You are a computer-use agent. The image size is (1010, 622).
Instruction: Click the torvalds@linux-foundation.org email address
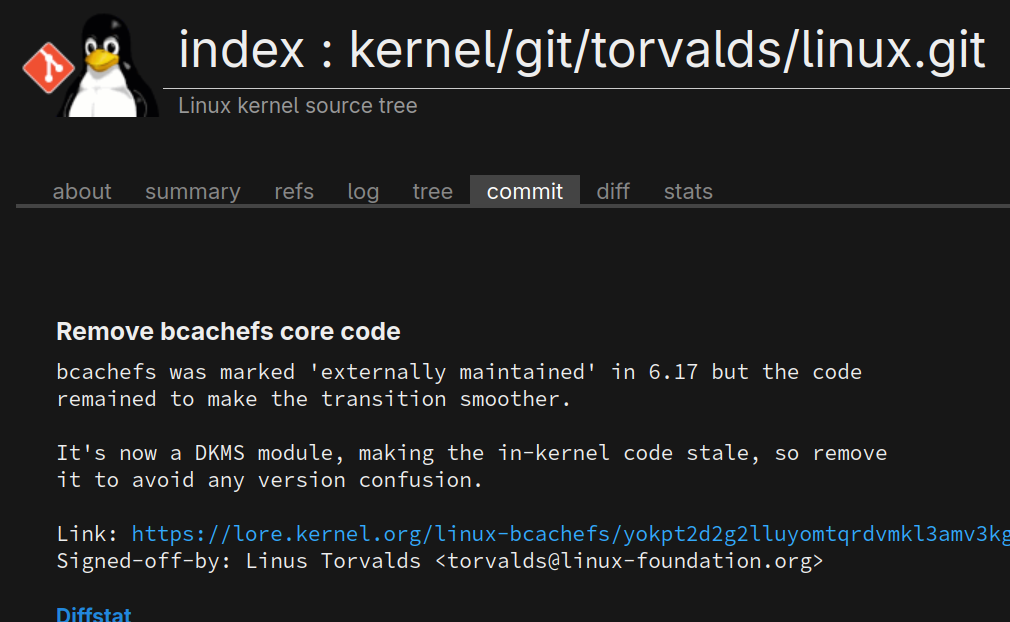[x=629, y=561]
